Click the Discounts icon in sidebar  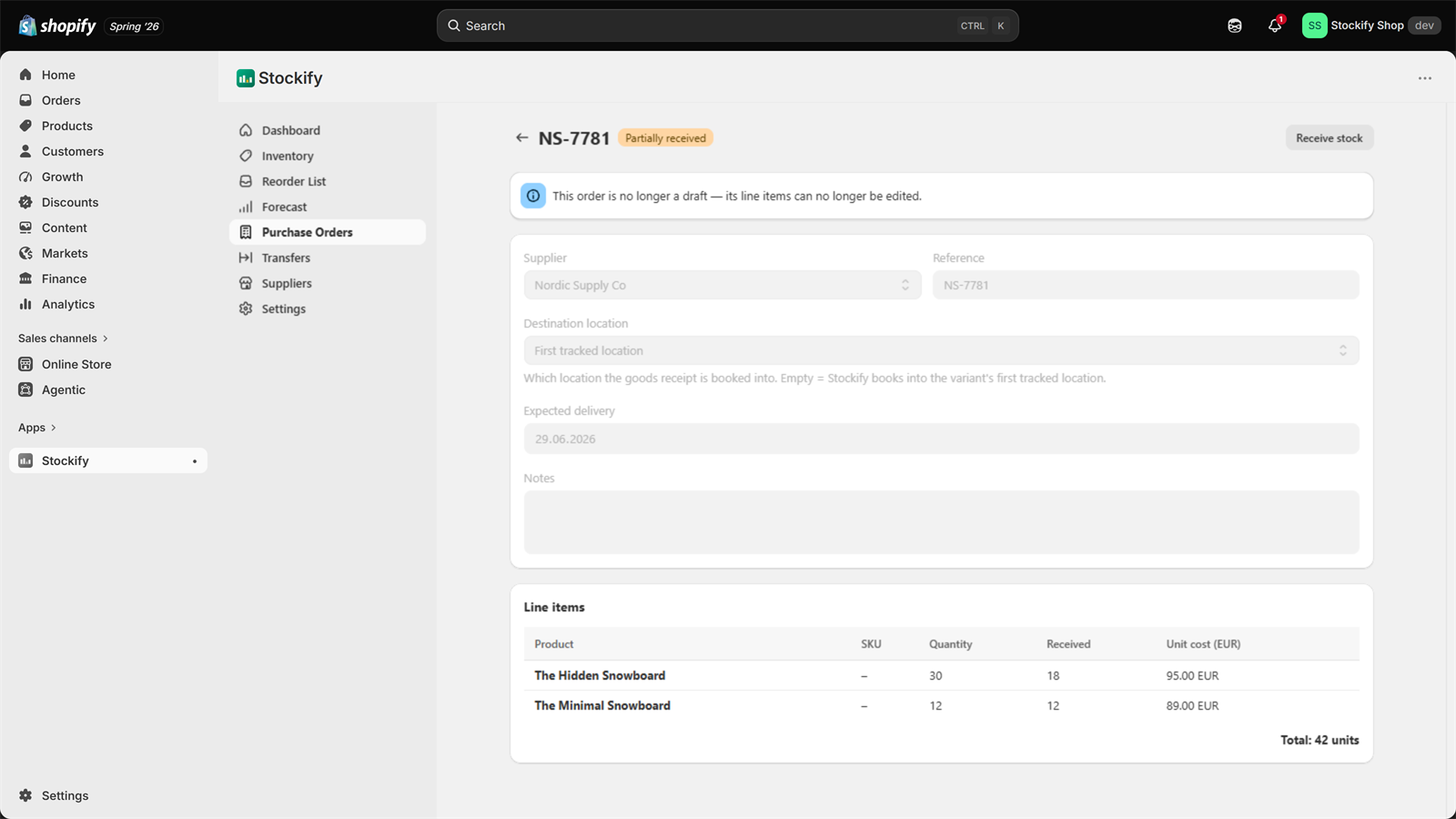coord(25,202)
